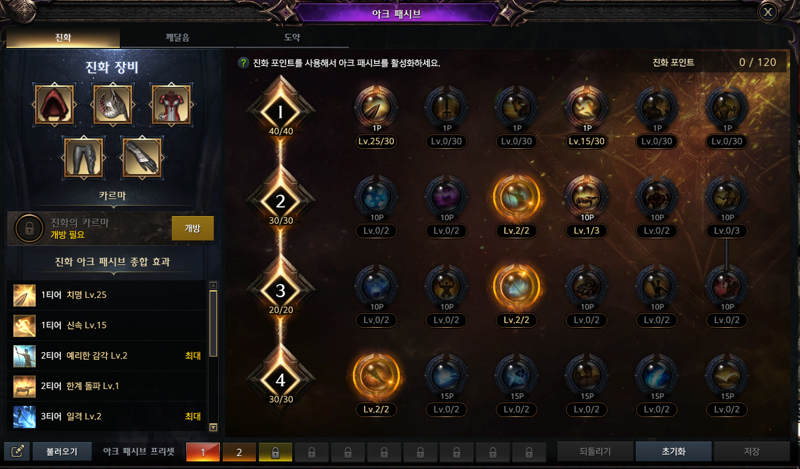Expand the locked 진화의 카르마 row
The height and width of the screenshot is (469, 800).
110,229
